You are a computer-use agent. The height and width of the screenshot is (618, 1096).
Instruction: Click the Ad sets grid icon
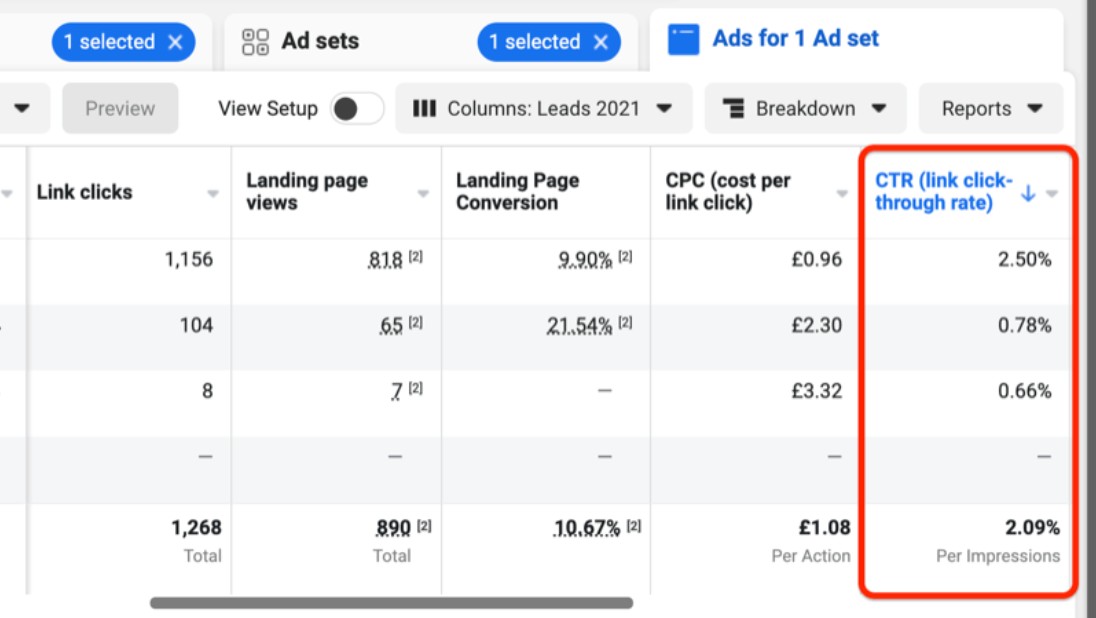(x=256, y=42)
